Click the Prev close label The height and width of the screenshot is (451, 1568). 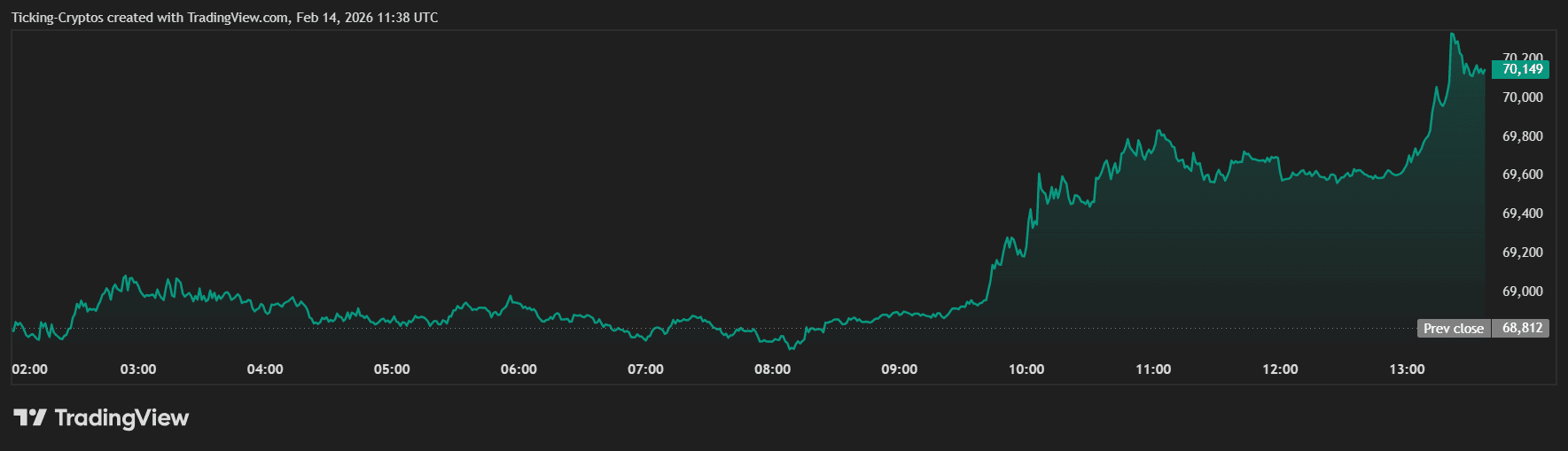pos(1453,329)
